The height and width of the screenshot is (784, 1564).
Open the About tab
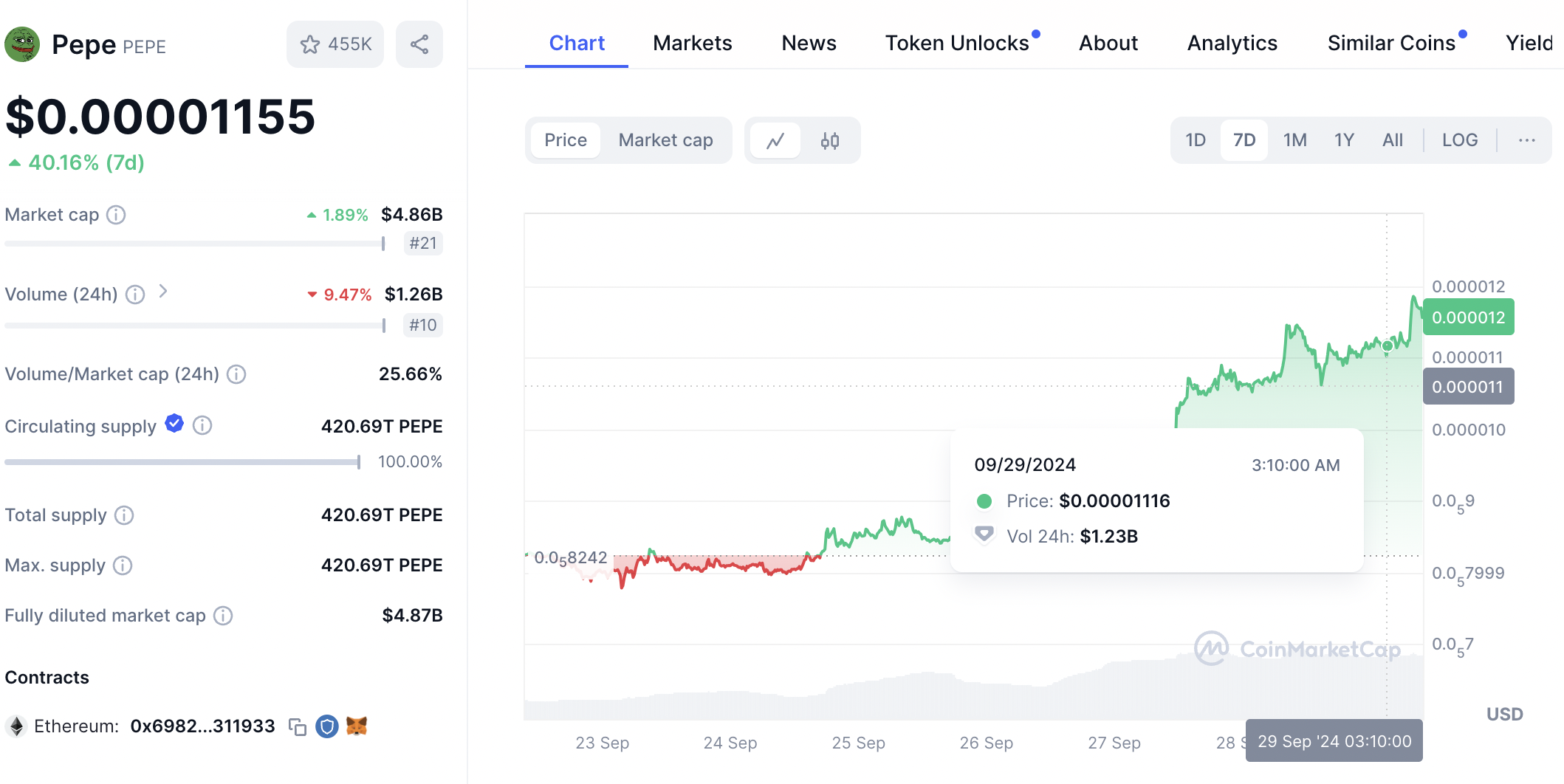coord(1108,44)
